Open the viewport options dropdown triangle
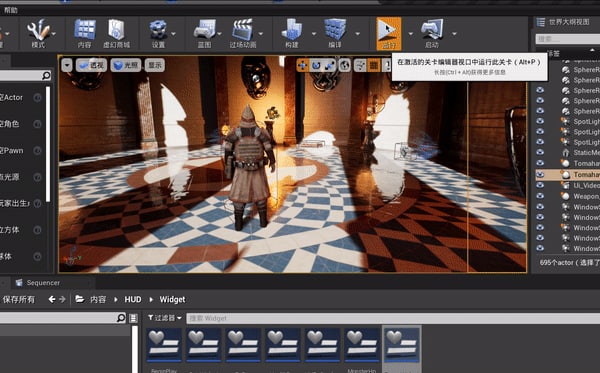This screenshot has width=600, height=373. tap(67, 65)
